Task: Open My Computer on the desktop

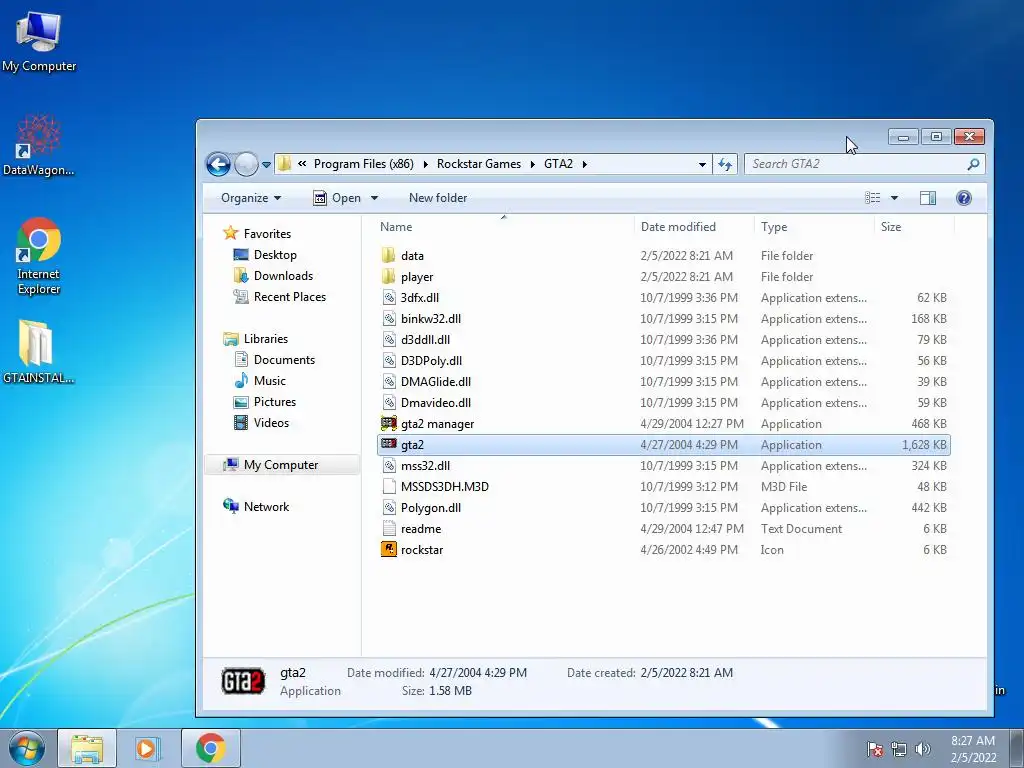Action: tap(39, 40)
